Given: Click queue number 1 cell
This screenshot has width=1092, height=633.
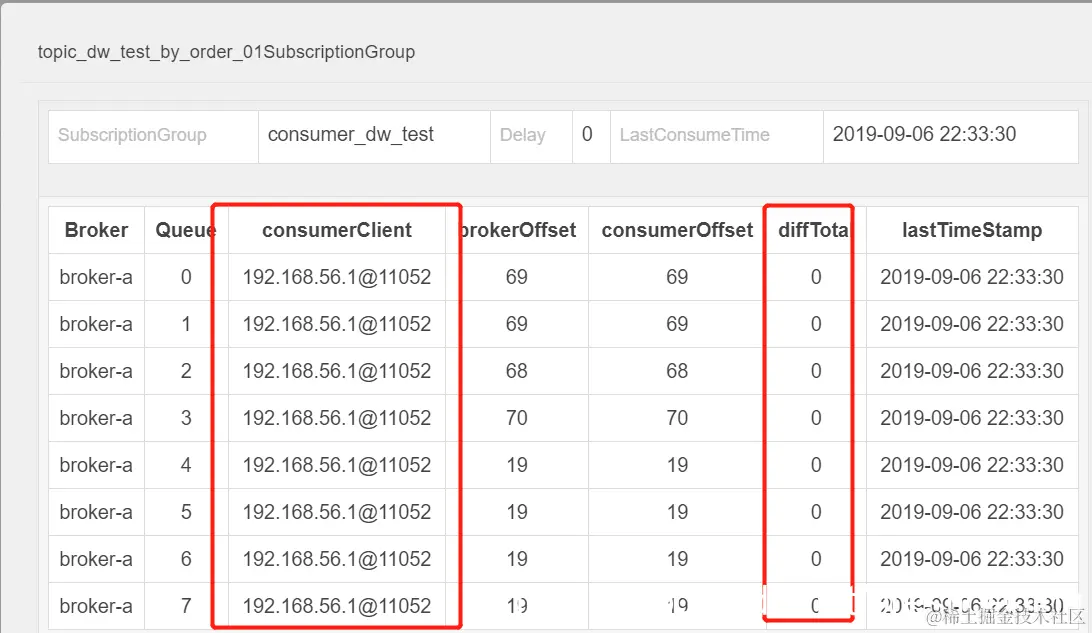Looking at the screenshot, I should [186, 324].
